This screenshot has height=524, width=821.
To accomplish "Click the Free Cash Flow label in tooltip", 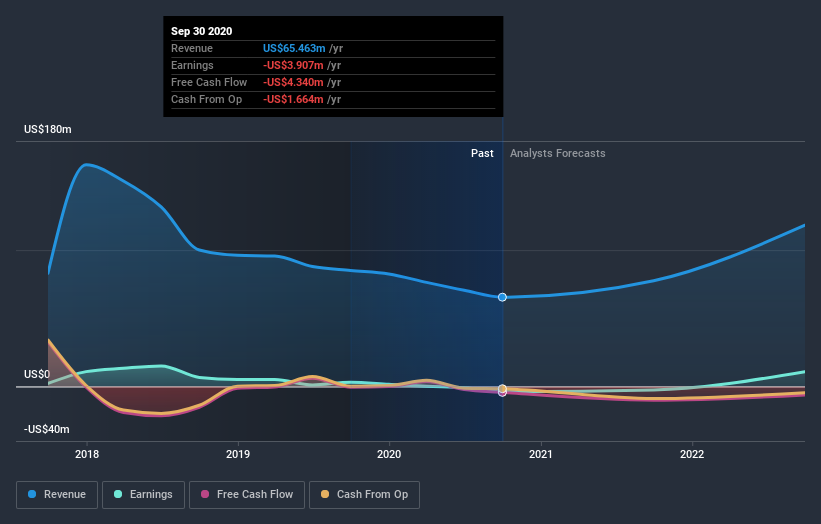I will click(x=209, y=82).
